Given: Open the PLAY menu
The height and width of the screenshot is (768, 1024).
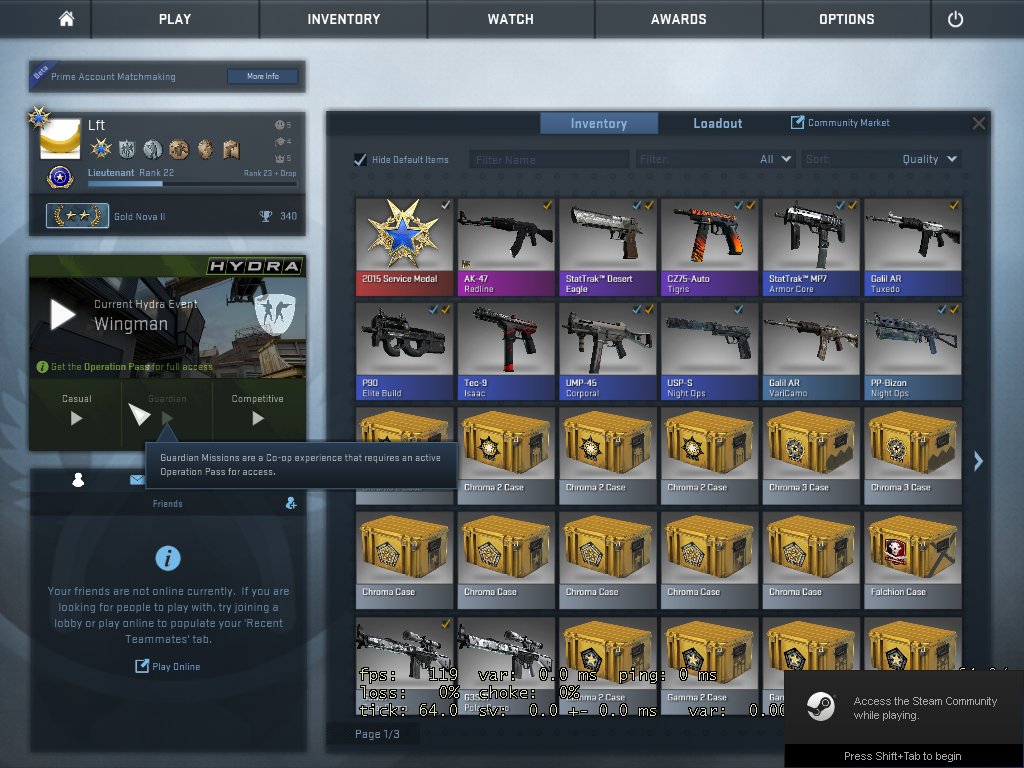Looking at the screenshot, I should click(175, 19).
